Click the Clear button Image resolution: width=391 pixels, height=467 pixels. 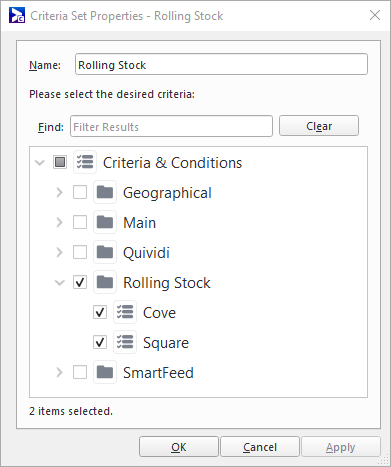319,126
